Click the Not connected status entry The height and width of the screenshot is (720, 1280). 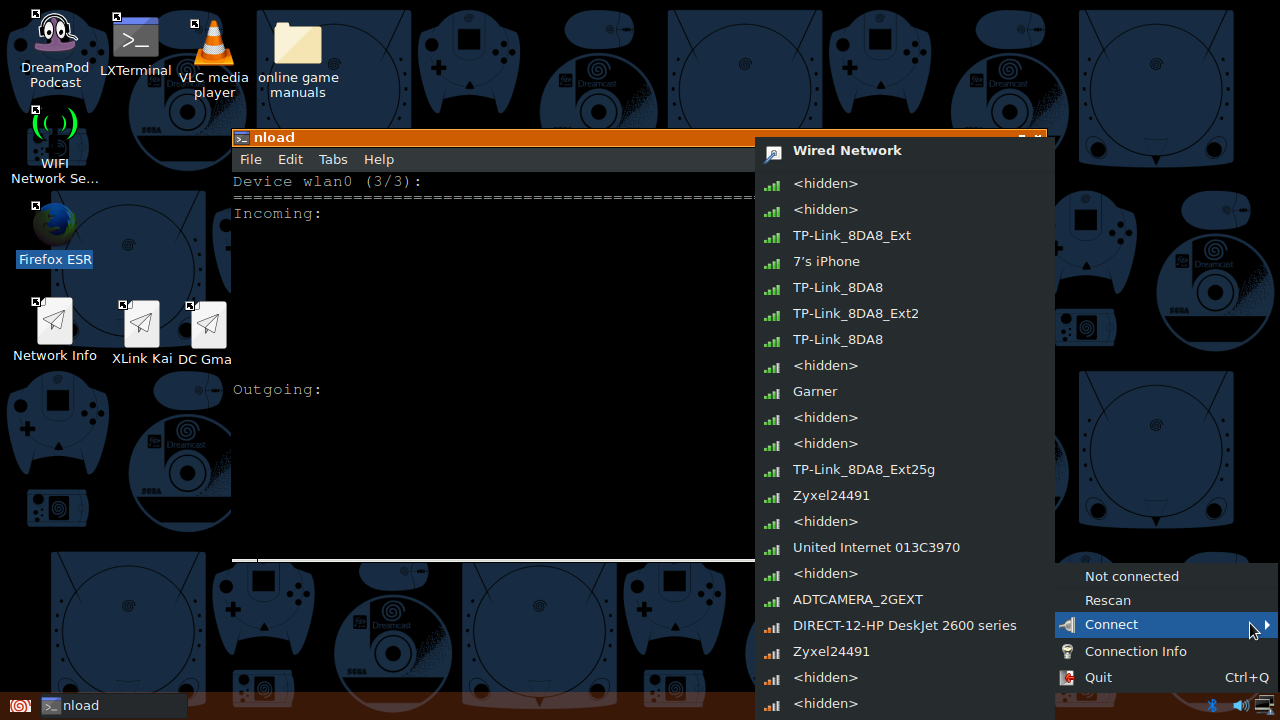pyautogui.click(x=1166, y=577)
